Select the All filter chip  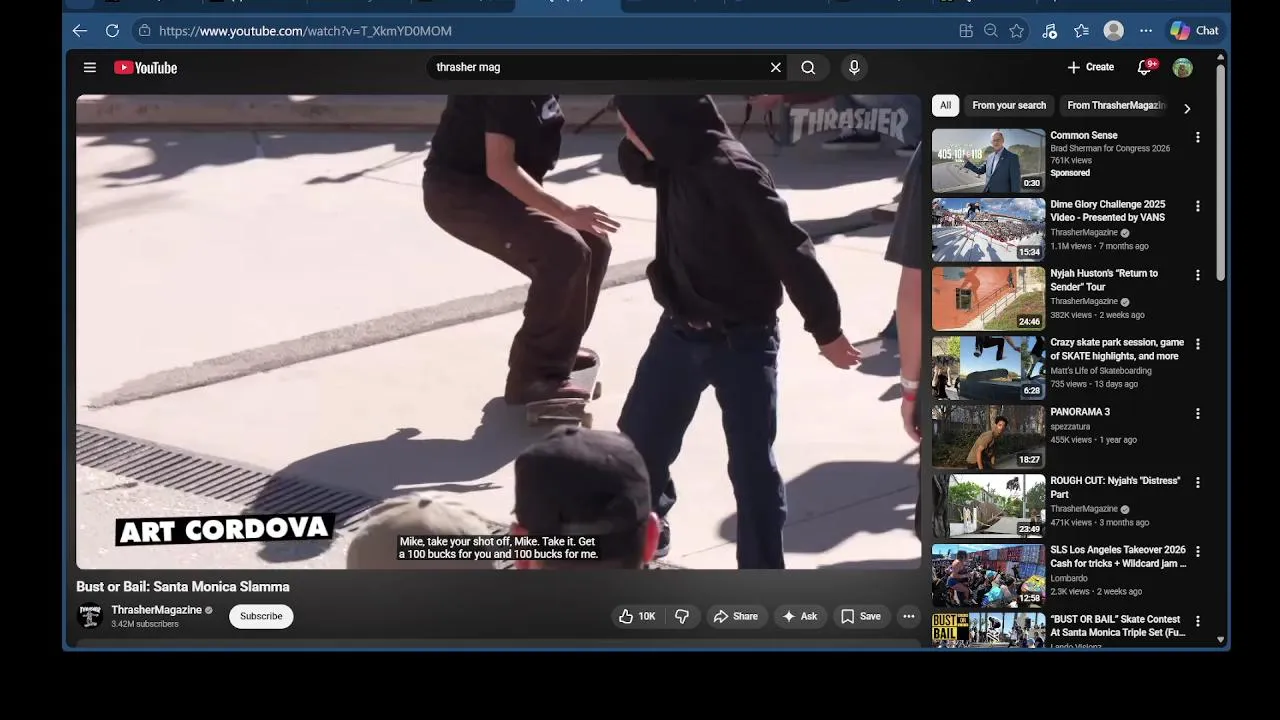tap(945, 105)
